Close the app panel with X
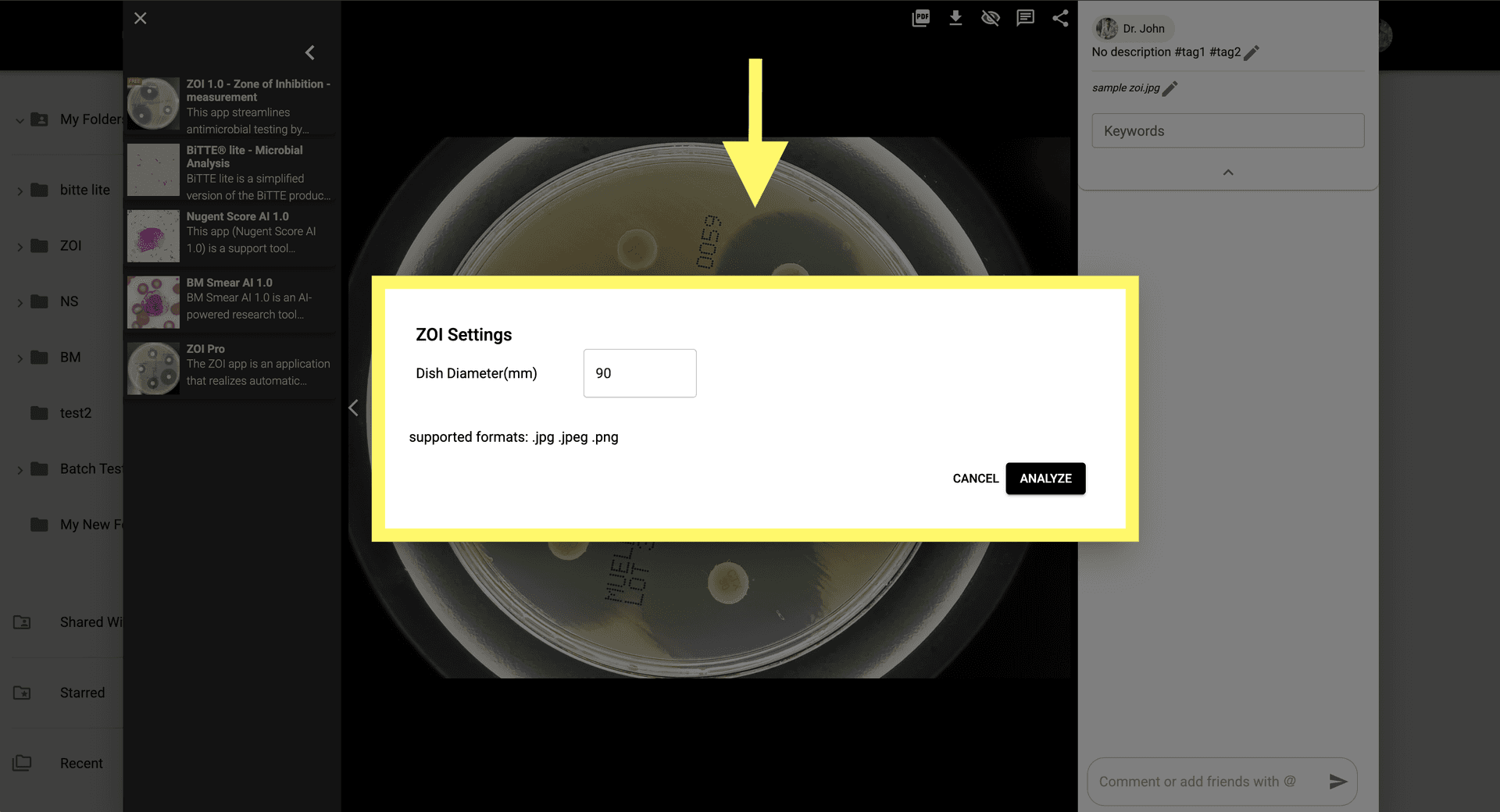The width and height of the screenshot is (1500, 812). pos(141,18)
